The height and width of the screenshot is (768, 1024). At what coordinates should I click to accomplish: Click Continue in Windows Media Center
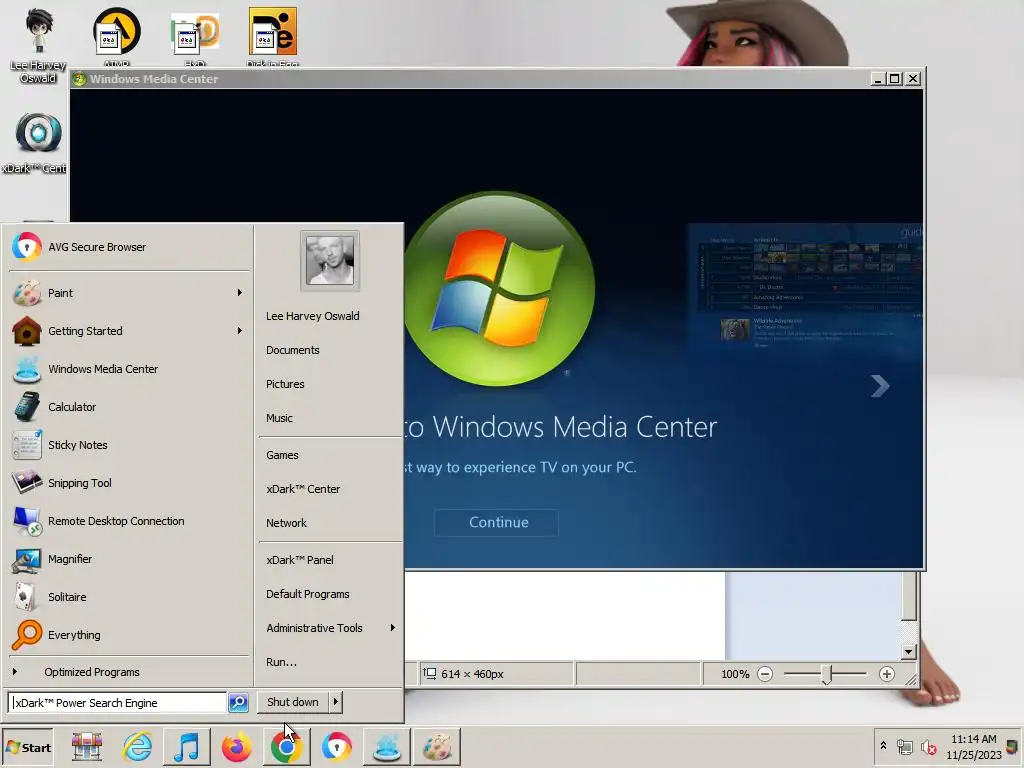[496, 522]
